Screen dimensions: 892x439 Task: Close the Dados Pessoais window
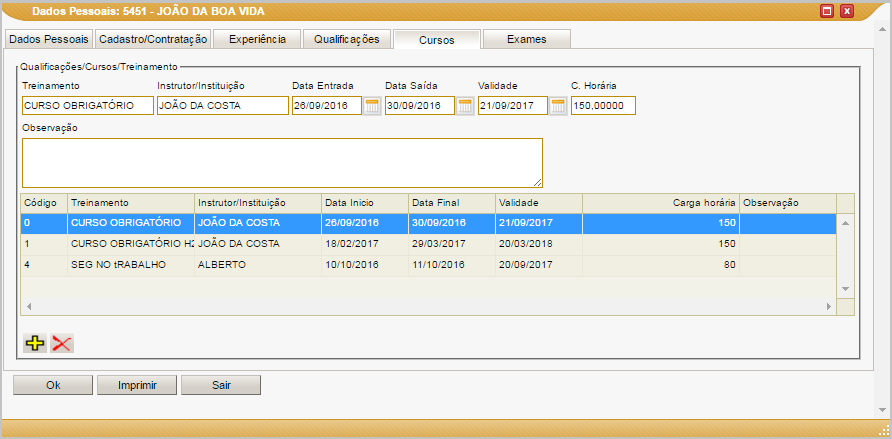pos(847,11)
